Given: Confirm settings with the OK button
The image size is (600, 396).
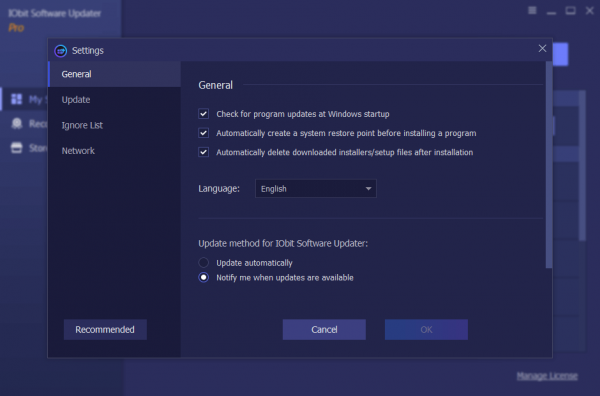Looking at the screenshot, I should [426, 329].
